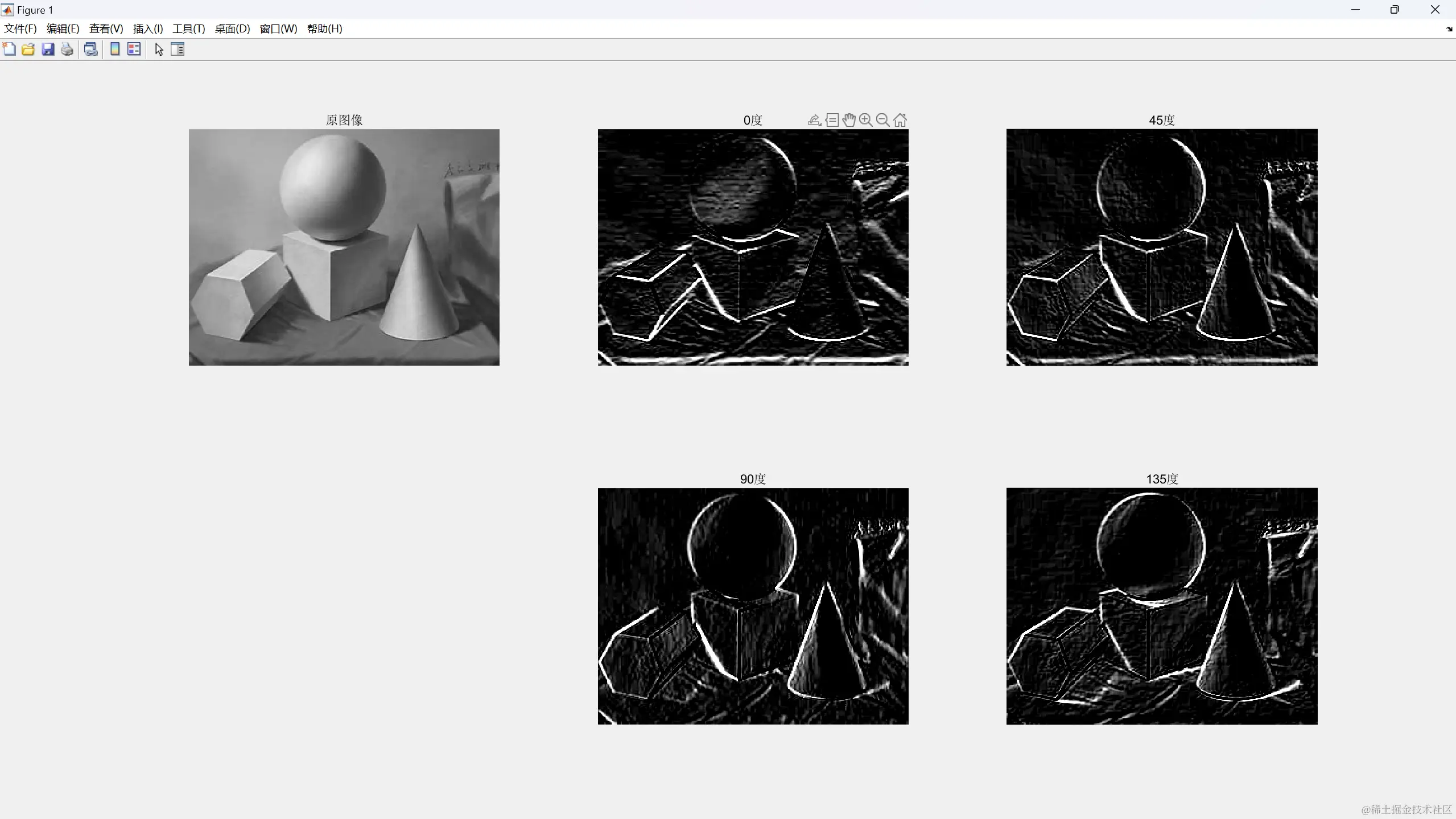Open the 工具(T) menu
The width and height of the screenshot is (1456, 819).
click(x=188, y=29)
